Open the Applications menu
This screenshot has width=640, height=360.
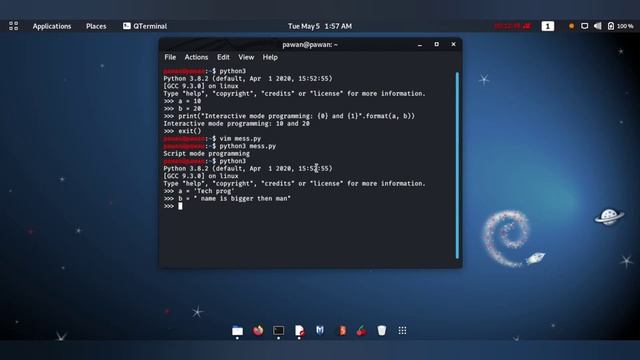(52, 26)
